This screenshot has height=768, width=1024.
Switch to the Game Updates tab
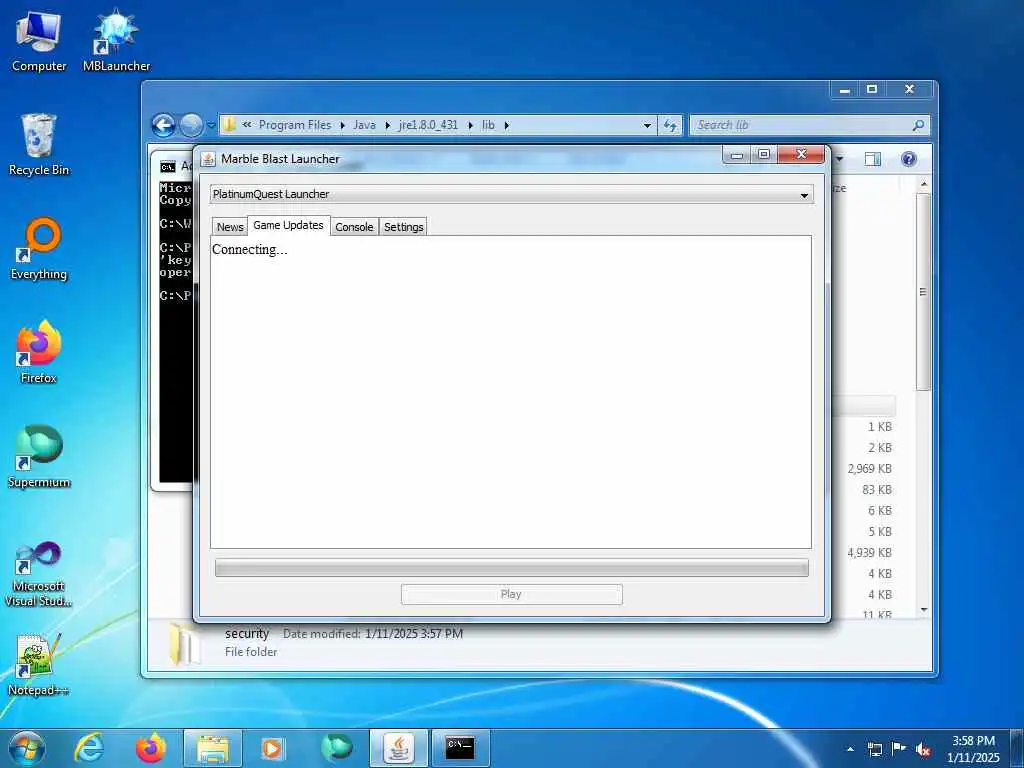289,225
